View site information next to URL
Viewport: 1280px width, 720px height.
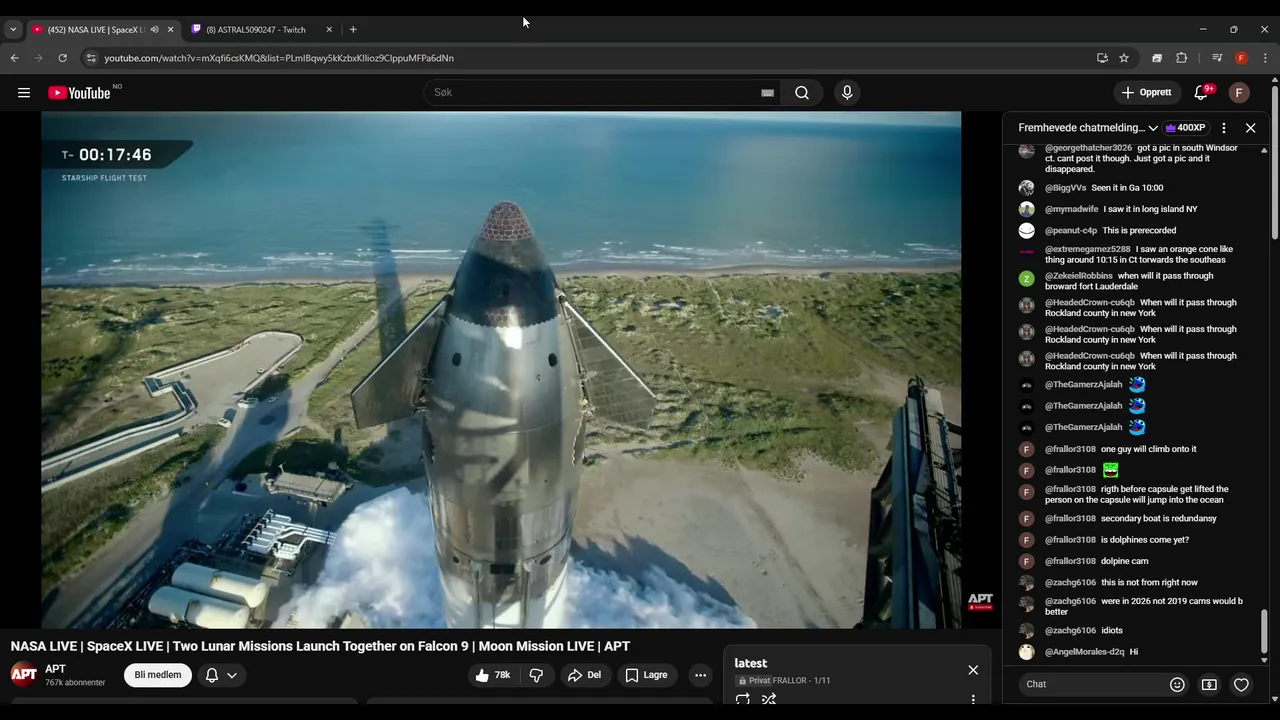click(x=91, y=58)
